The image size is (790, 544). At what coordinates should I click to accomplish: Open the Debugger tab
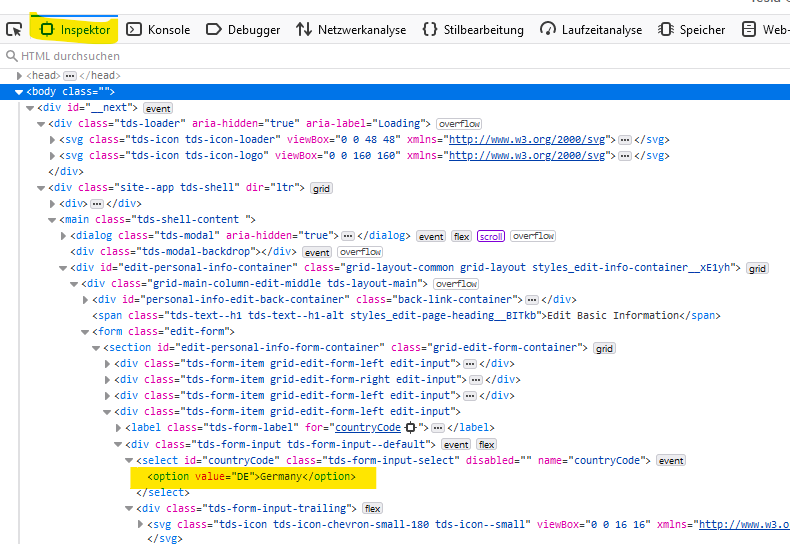tap(243, 30)
